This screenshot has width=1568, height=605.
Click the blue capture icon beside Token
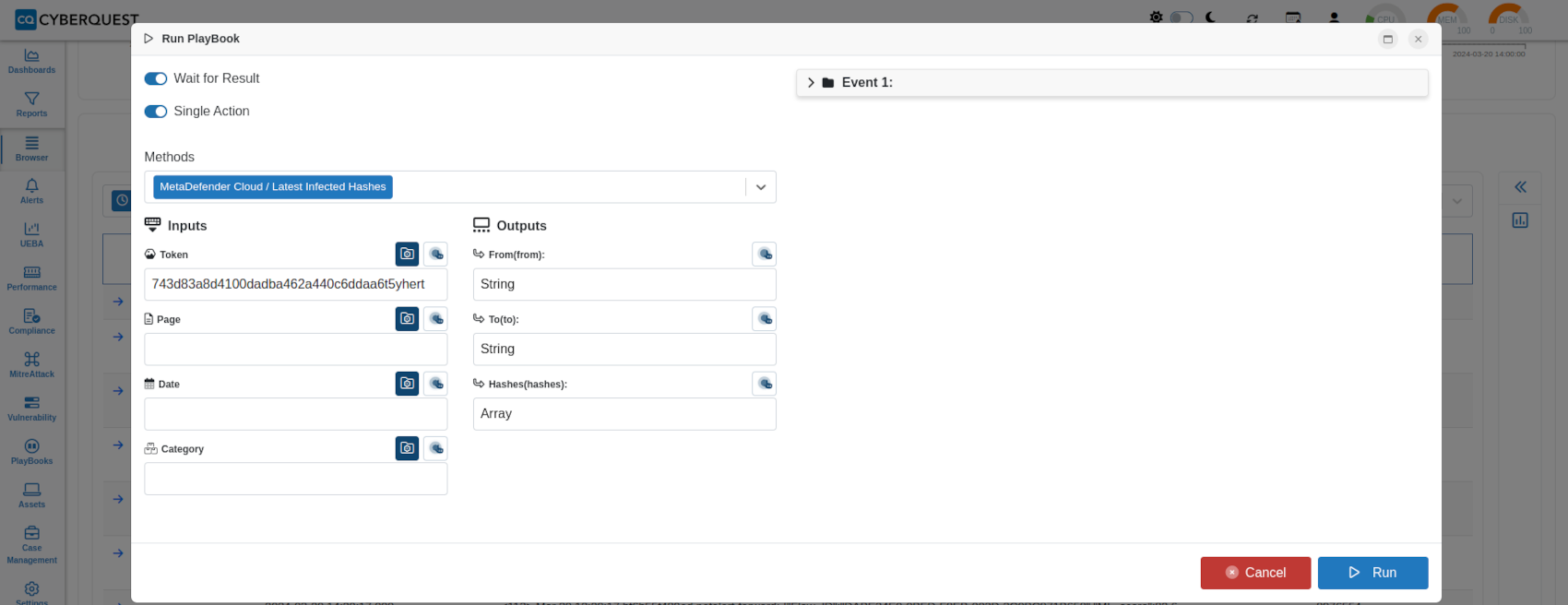(407, 254)
